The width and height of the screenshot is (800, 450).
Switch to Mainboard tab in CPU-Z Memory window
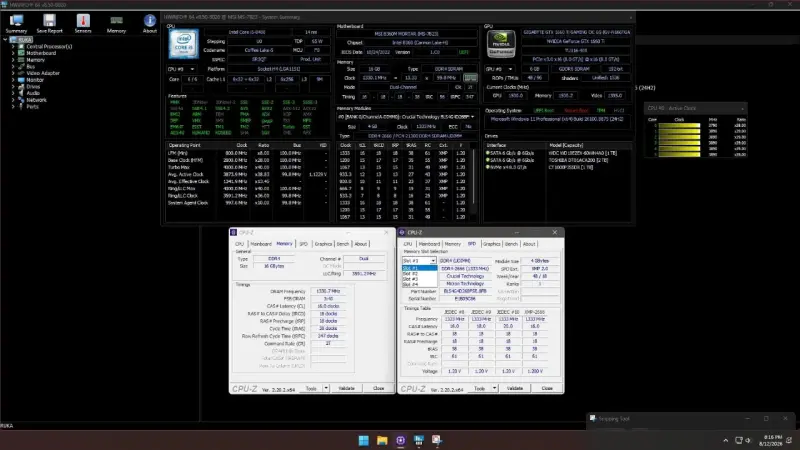(261, 244)
